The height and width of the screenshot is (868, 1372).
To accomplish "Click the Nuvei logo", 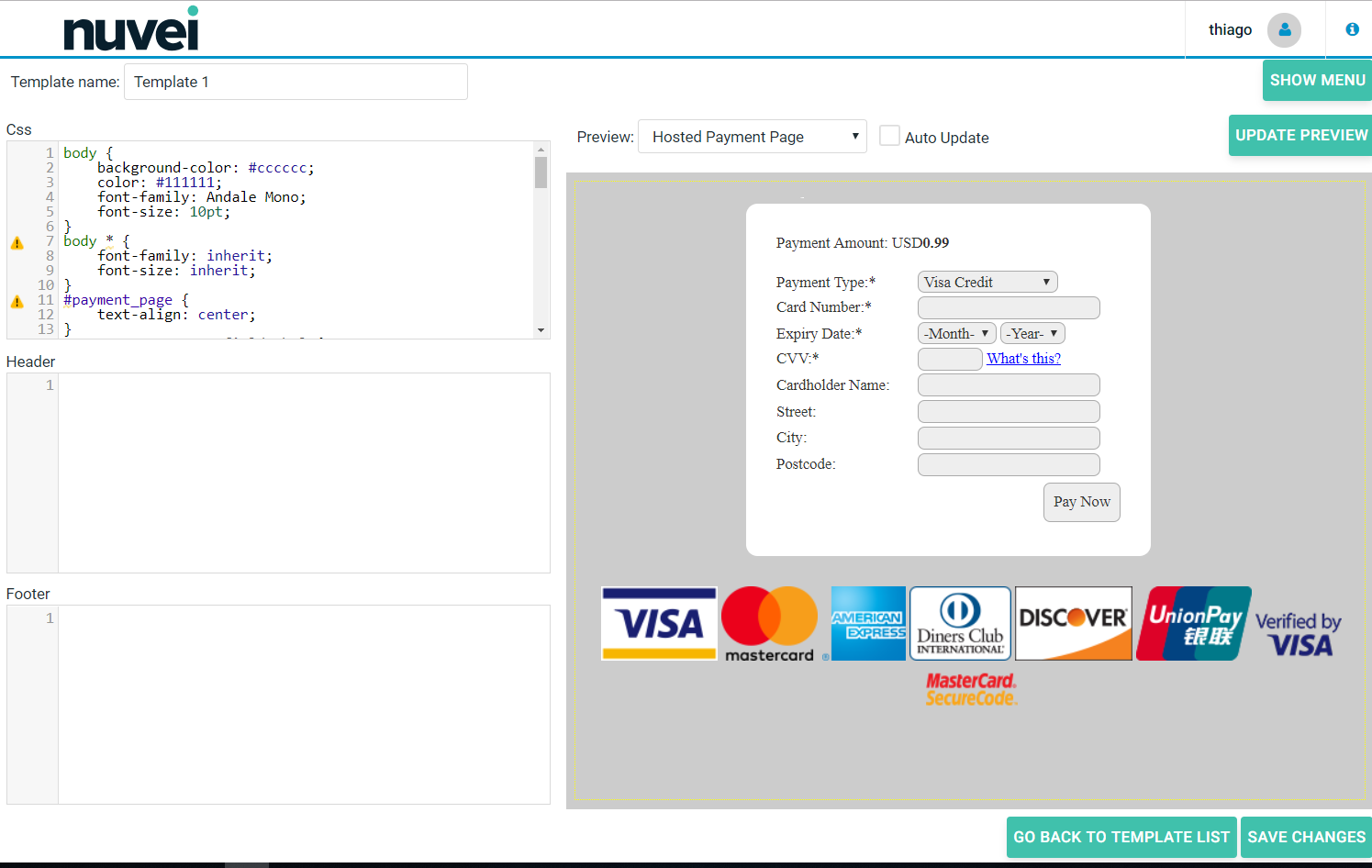I will (131, 29).
